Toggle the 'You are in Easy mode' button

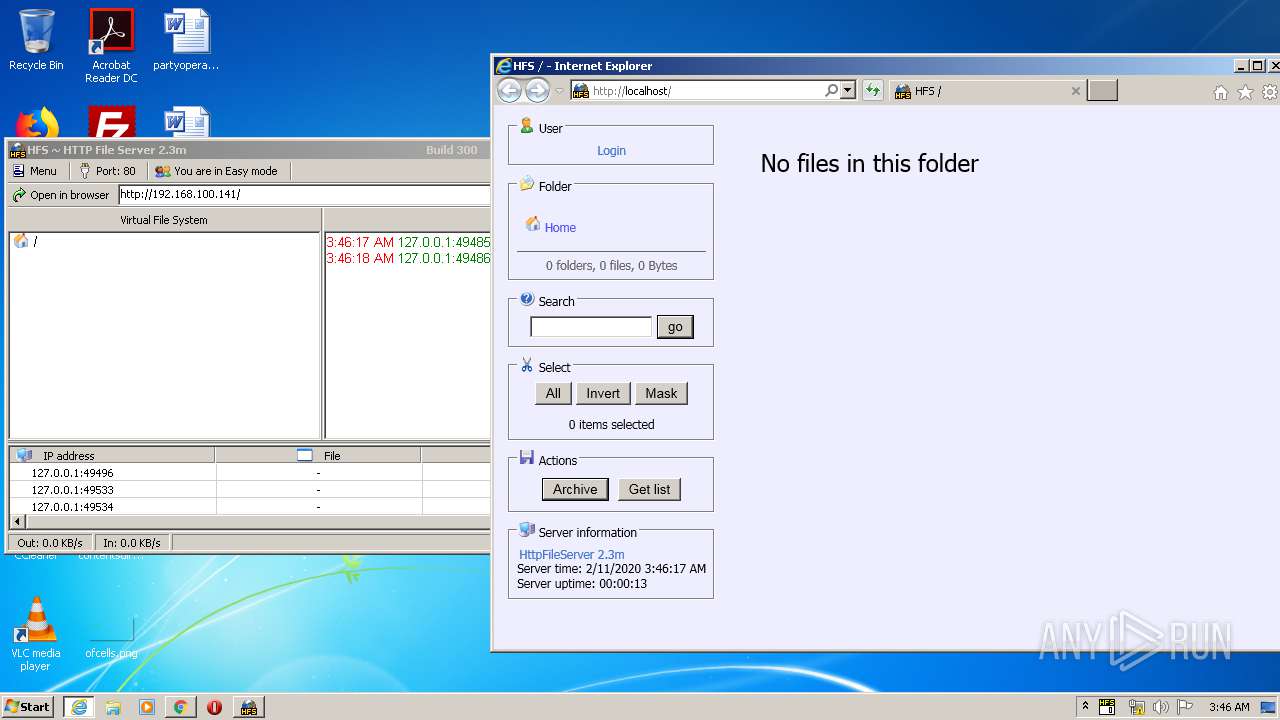coord(216,171)
